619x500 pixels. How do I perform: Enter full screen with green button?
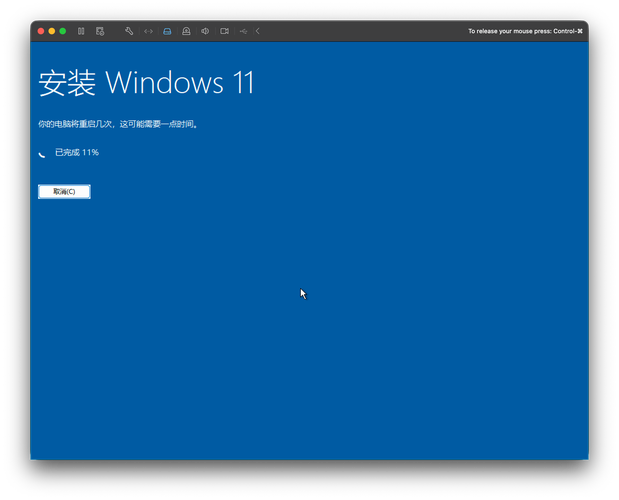pos(63,31)
